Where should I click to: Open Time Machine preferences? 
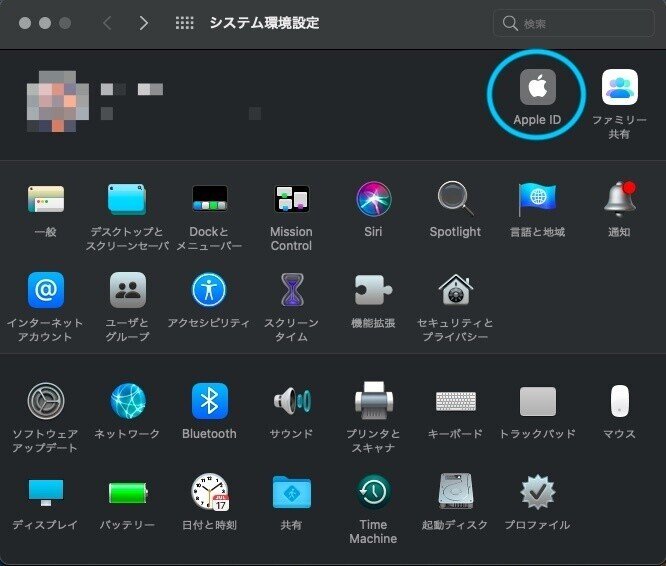[373, 492]
